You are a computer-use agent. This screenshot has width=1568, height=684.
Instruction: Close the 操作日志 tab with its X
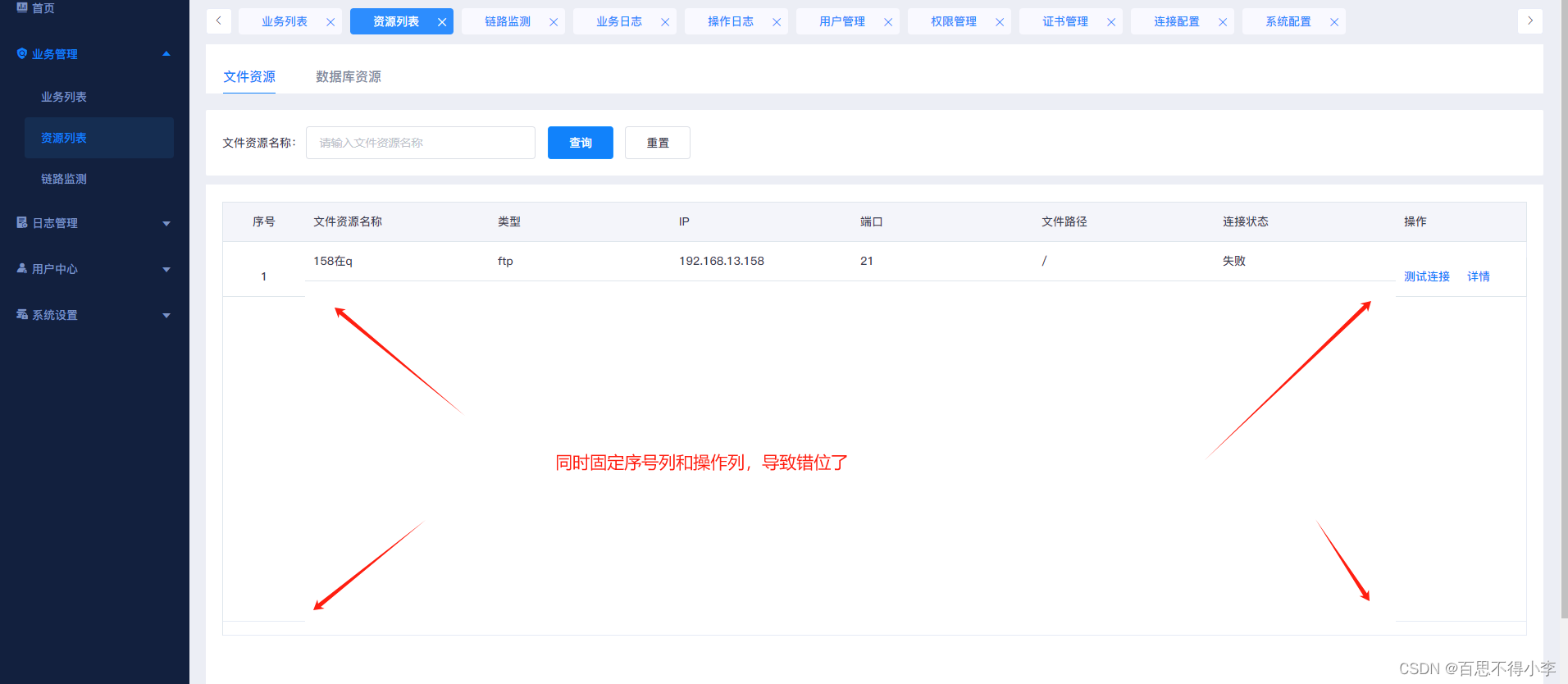click(777, 22)
